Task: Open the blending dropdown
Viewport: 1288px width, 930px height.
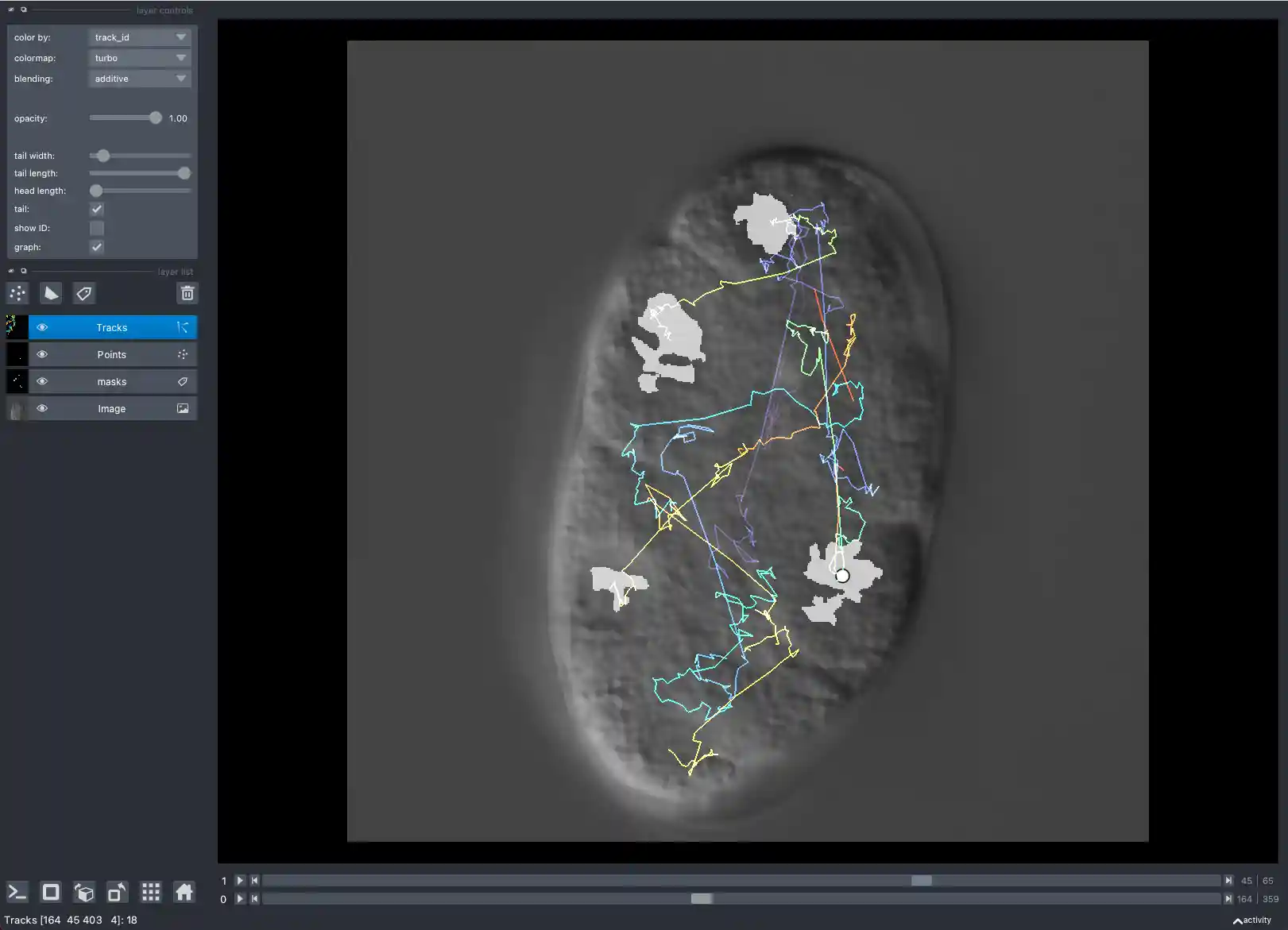Action: point(139,78)
